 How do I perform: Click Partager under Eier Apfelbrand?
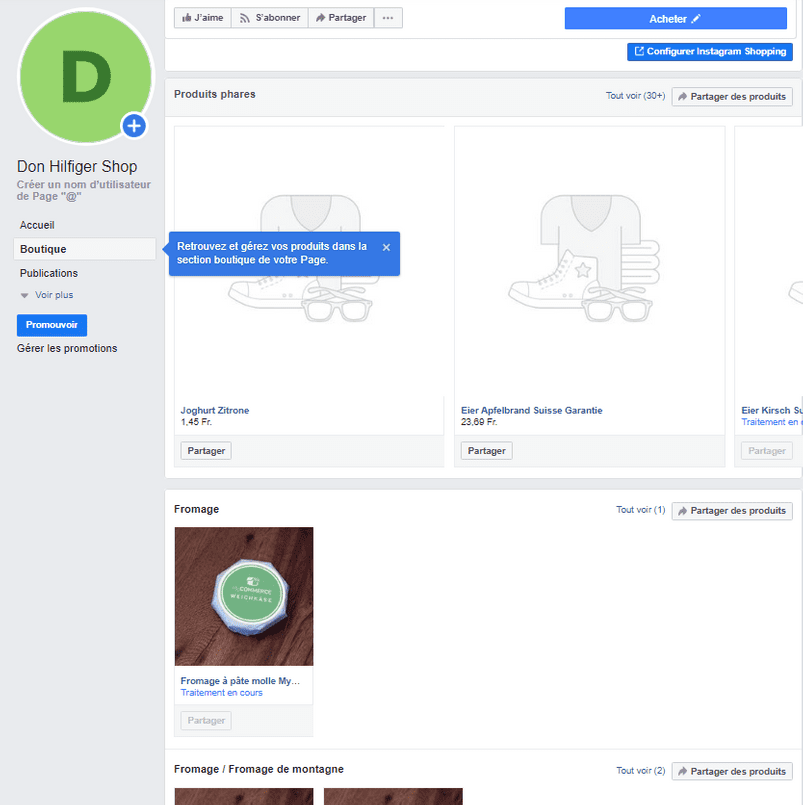tap(486, 451)
